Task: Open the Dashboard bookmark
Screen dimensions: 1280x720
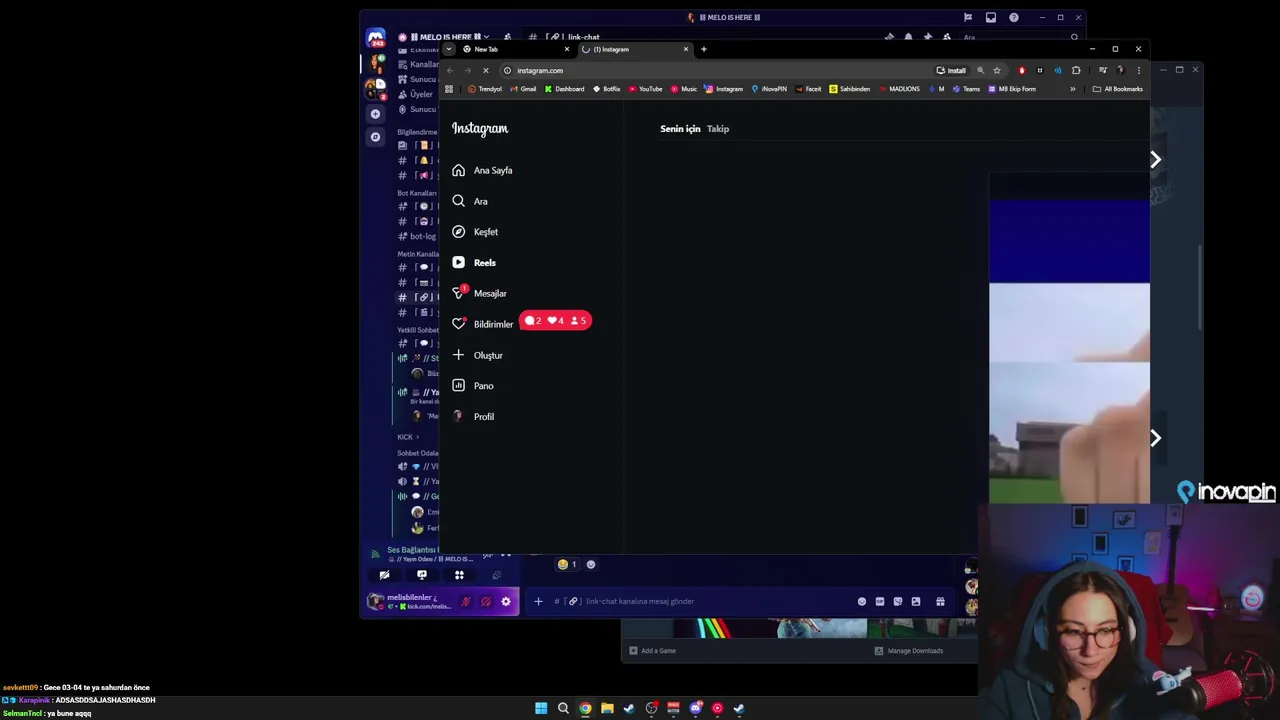Action: [x=564, y=89]
